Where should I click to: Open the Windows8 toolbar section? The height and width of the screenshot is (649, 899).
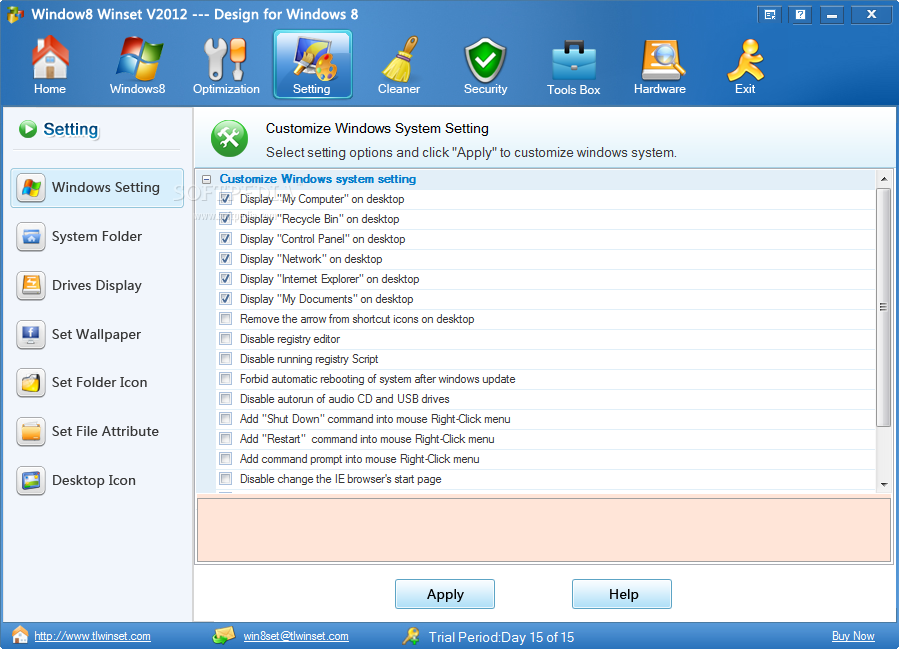[138, 64]
